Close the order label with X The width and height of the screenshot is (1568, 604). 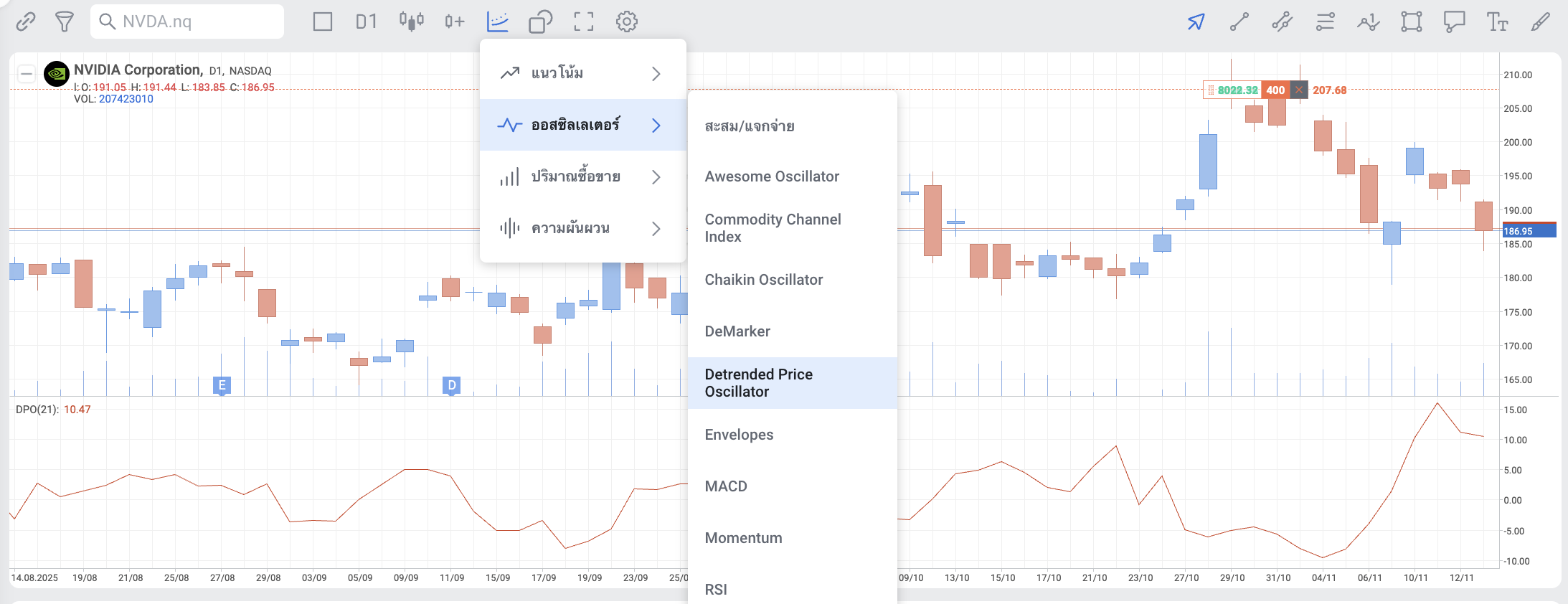[1299, 90]
